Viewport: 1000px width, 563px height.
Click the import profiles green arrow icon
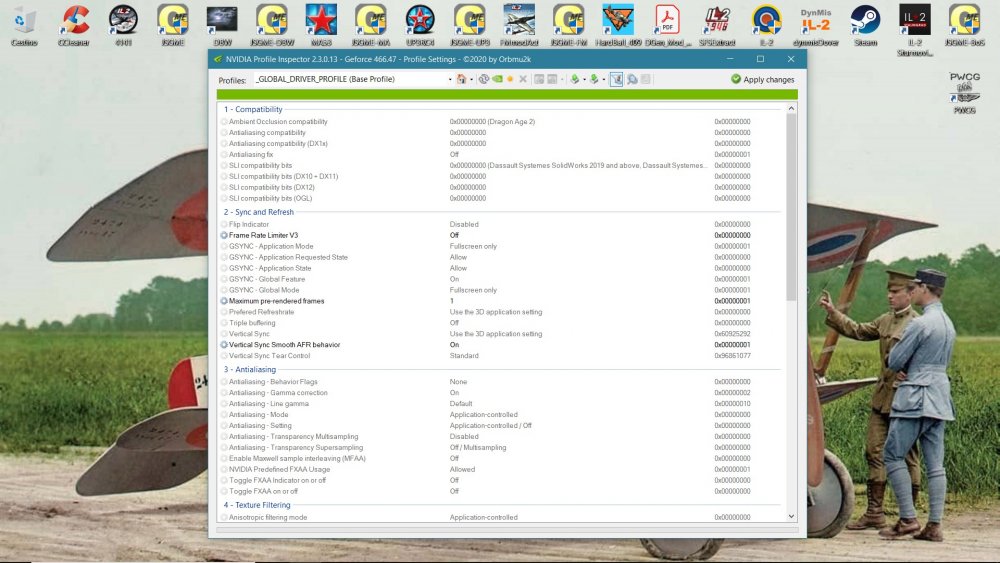594,79
